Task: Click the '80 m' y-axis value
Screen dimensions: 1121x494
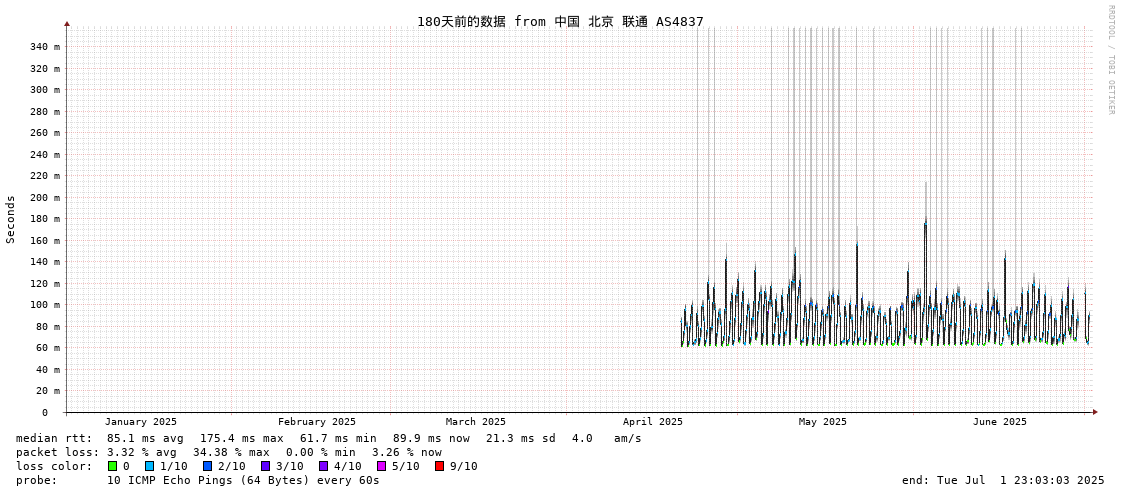Action: pos(47,327)
